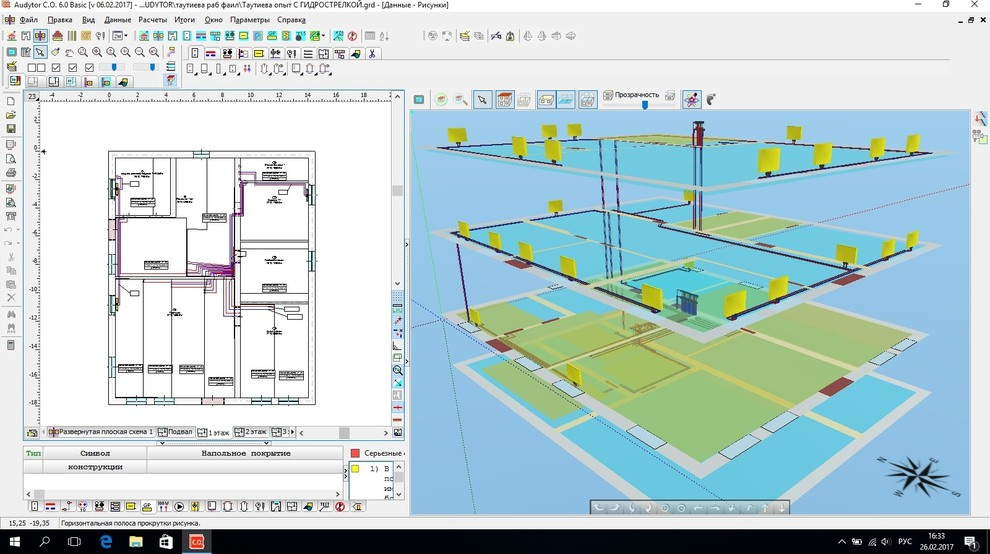Viewport: 990px width, 554px height.
Task: Switch to the Подвал tab
Action: point(176,433)
